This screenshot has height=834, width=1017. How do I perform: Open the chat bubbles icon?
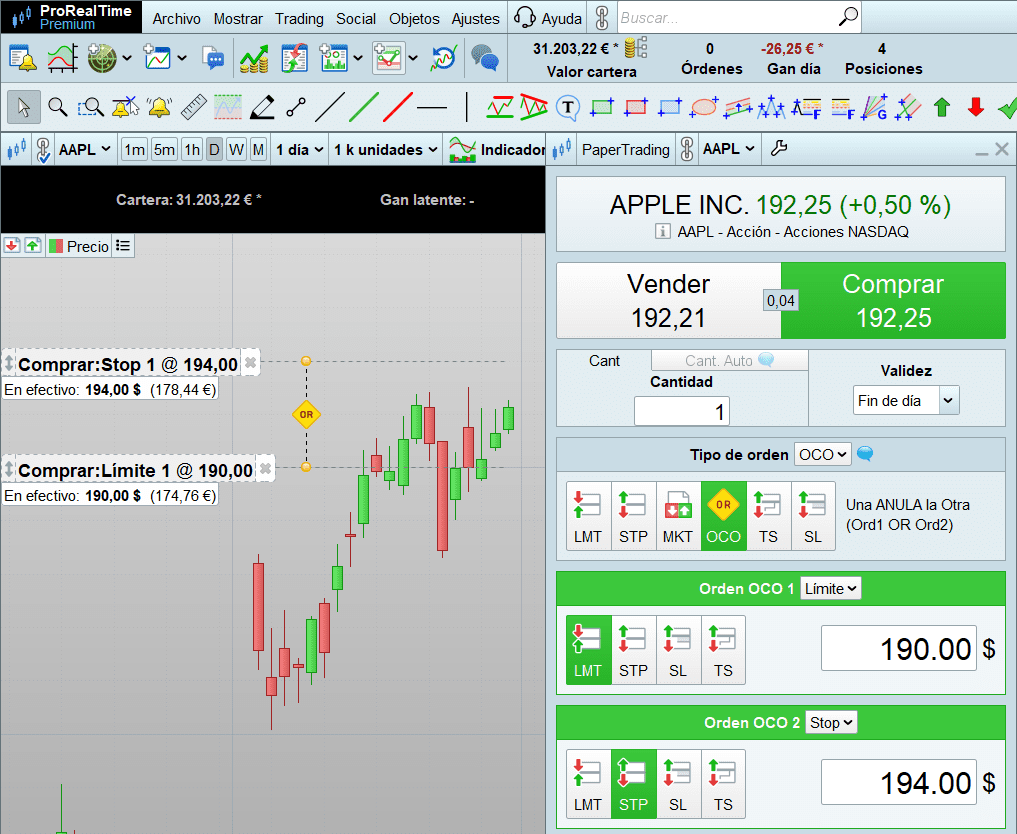pyautogui.click(x=485, y=58)
